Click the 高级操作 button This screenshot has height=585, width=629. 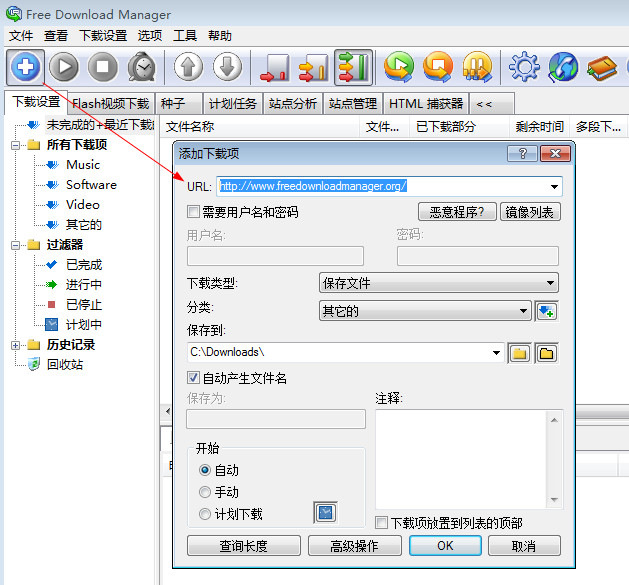pos(354,546)
